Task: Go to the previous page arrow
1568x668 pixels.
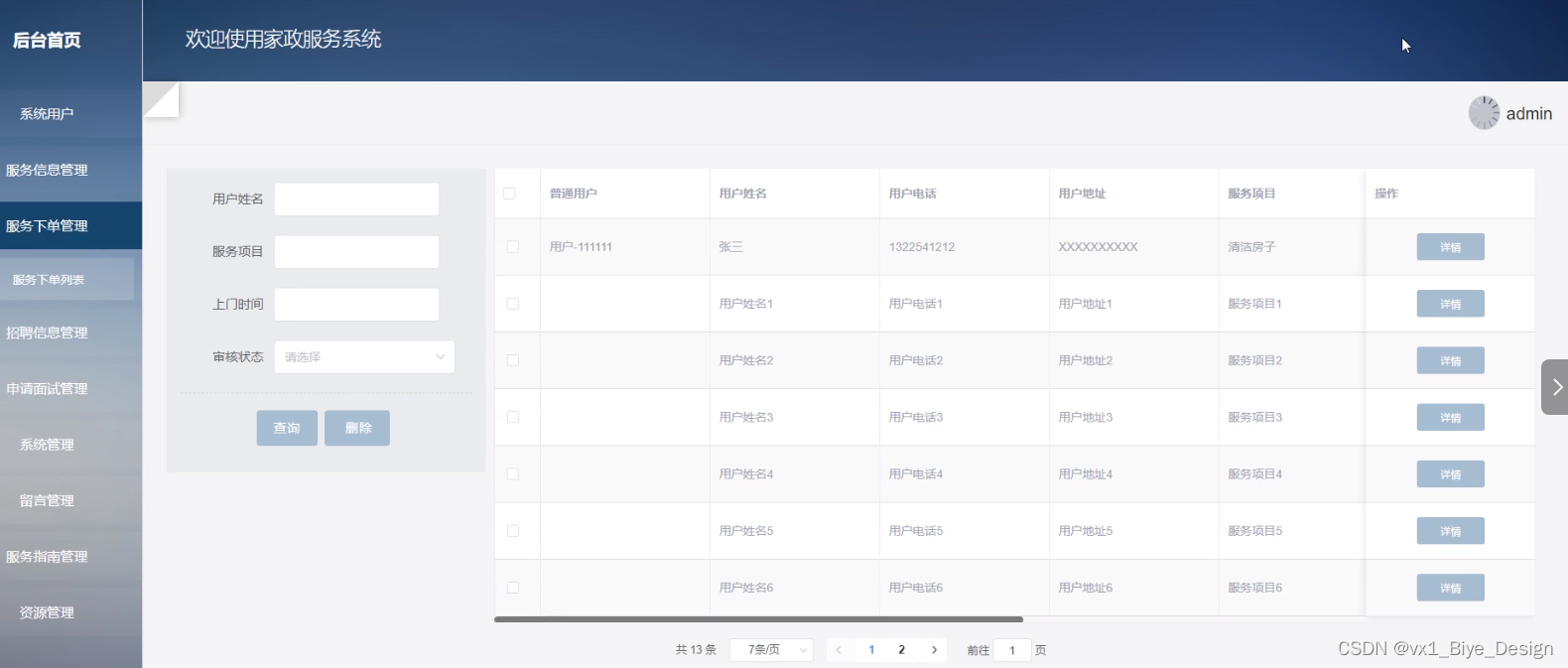Action: tap(839, 650)
